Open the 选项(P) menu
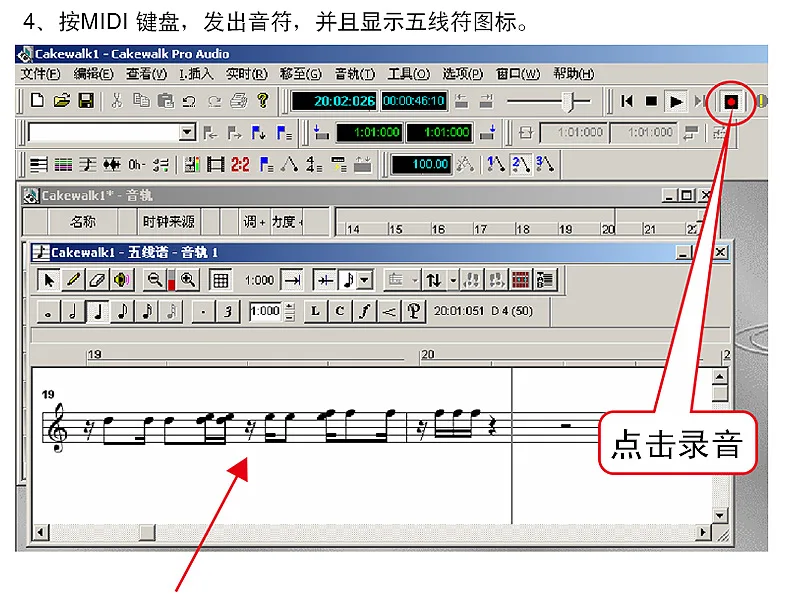The height and width of the screenshot is (608, 790). pos(463,74)
